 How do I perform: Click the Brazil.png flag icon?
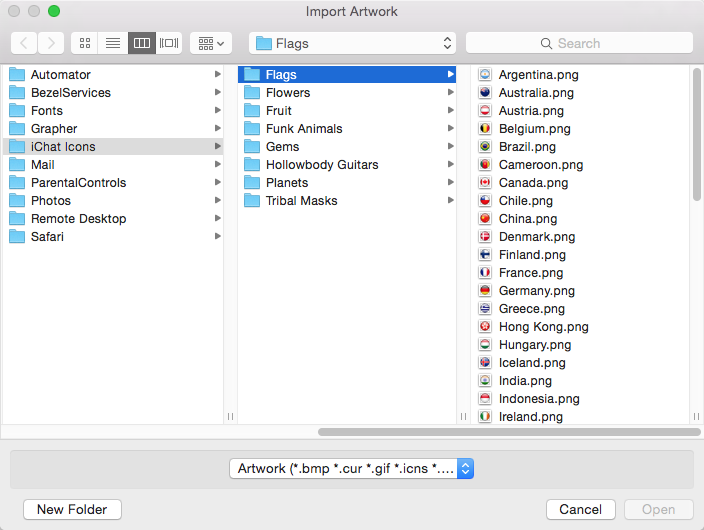[x=485, y=146]
